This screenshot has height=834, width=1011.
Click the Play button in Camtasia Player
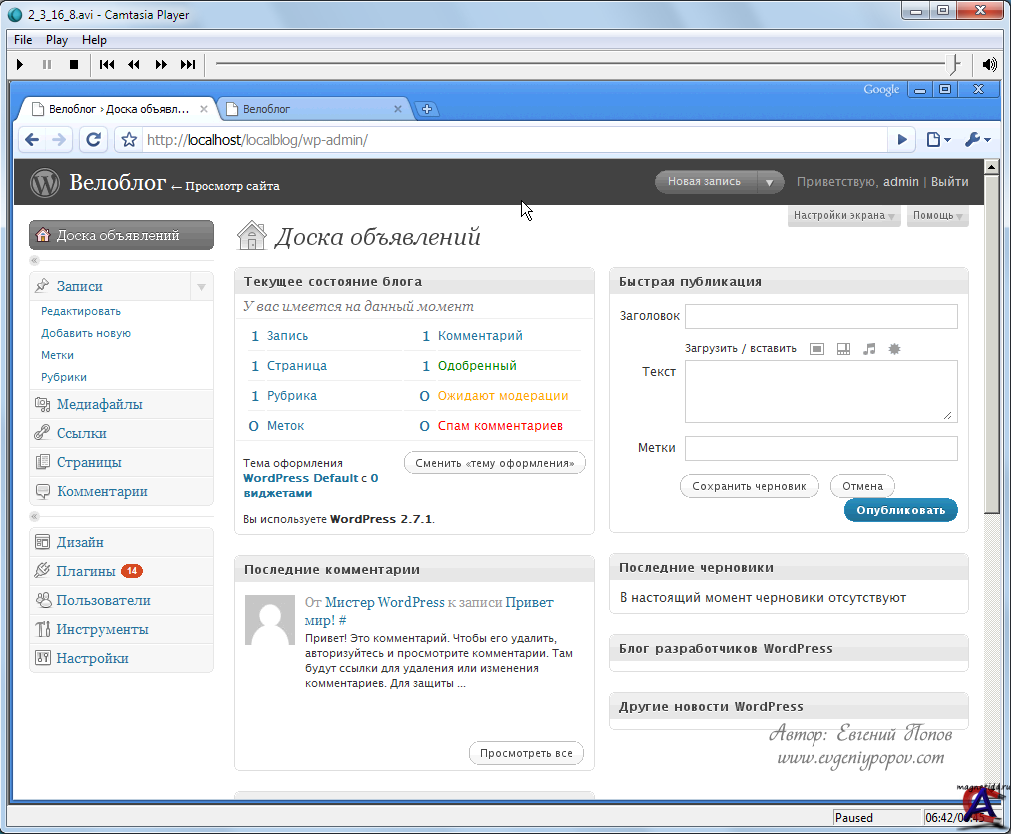pyautogui.click(x=20, y=65)
